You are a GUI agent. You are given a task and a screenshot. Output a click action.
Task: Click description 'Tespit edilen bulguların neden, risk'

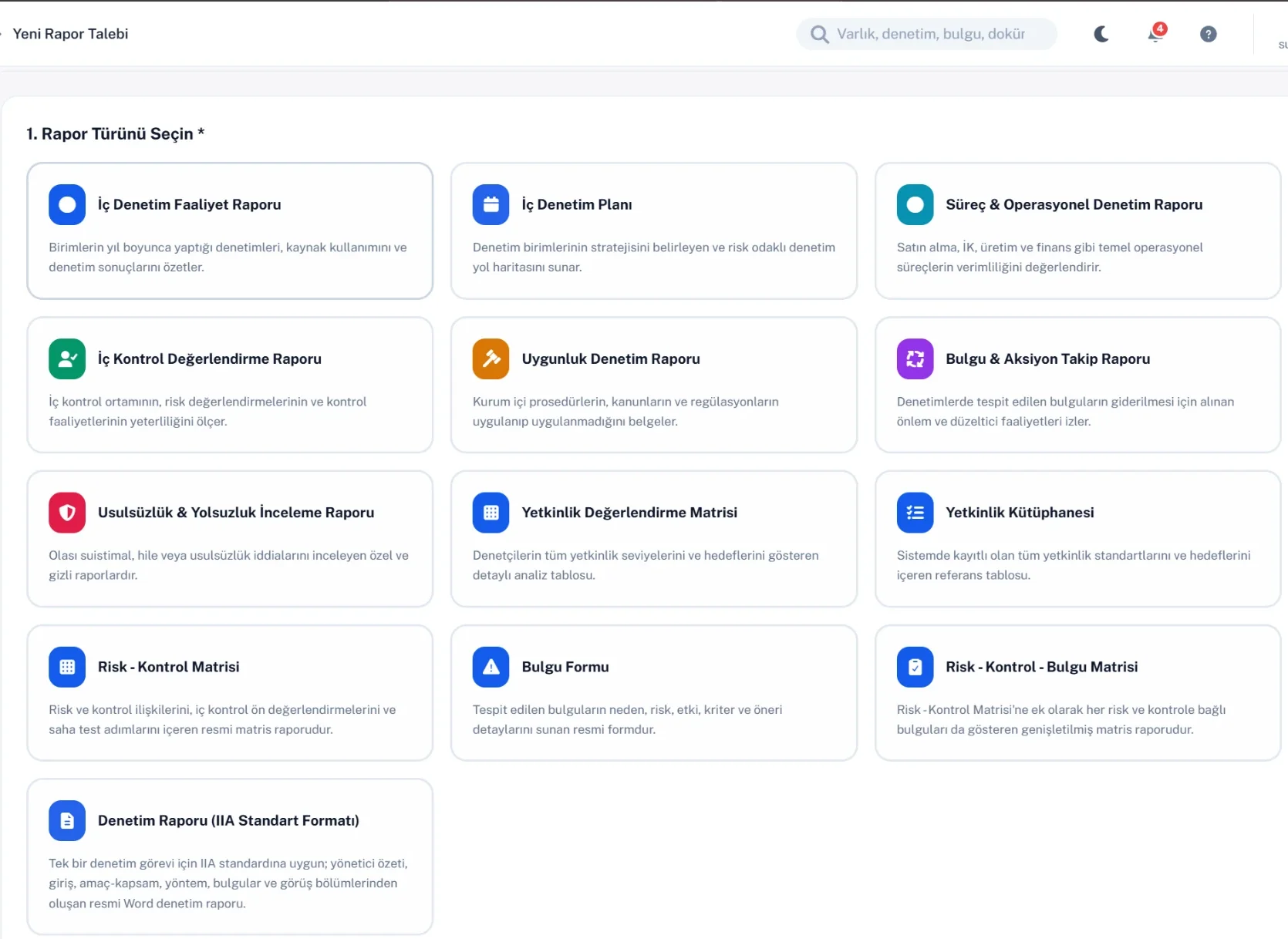627,719
